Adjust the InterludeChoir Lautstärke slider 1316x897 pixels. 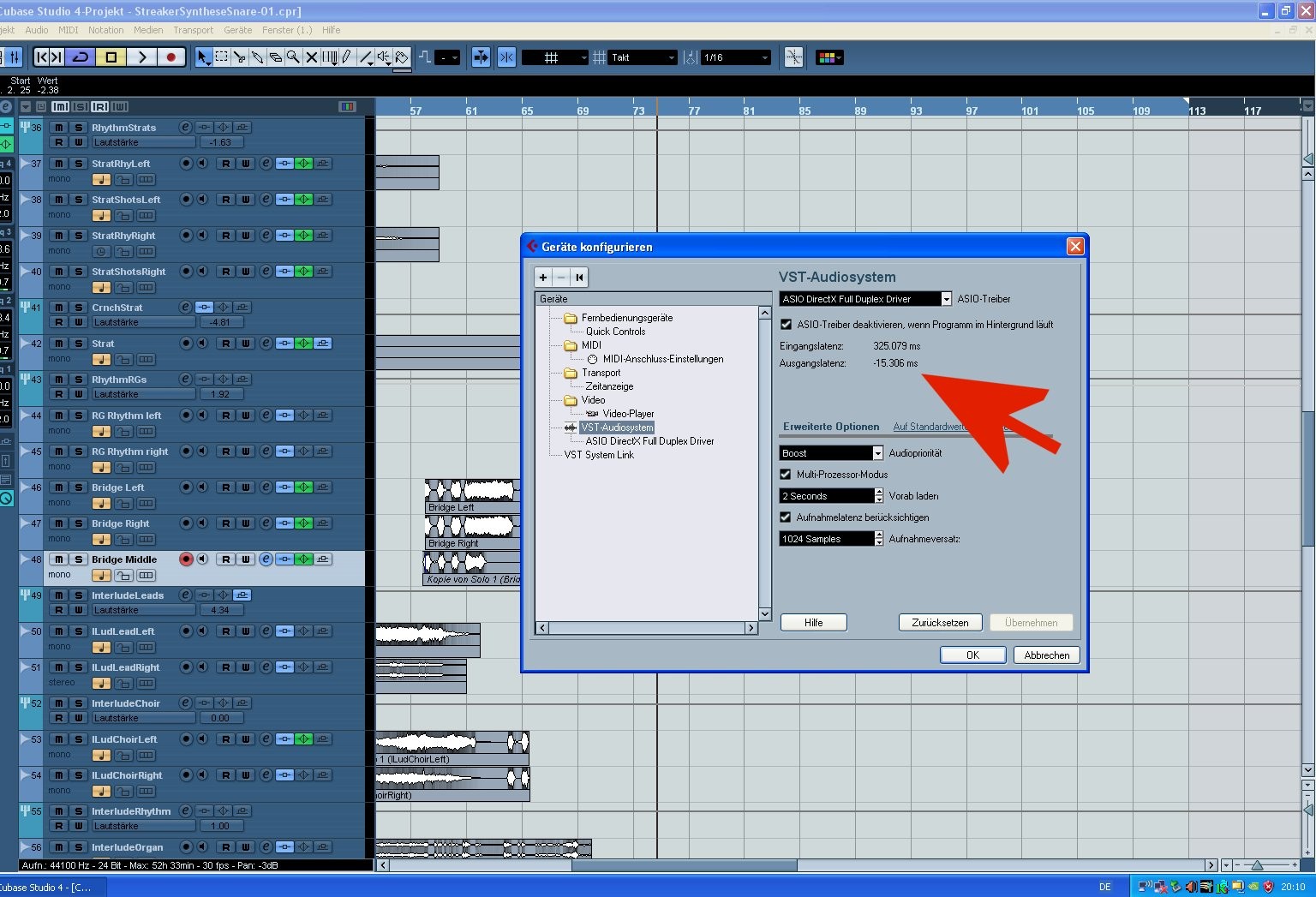click(x=143, y=719)
